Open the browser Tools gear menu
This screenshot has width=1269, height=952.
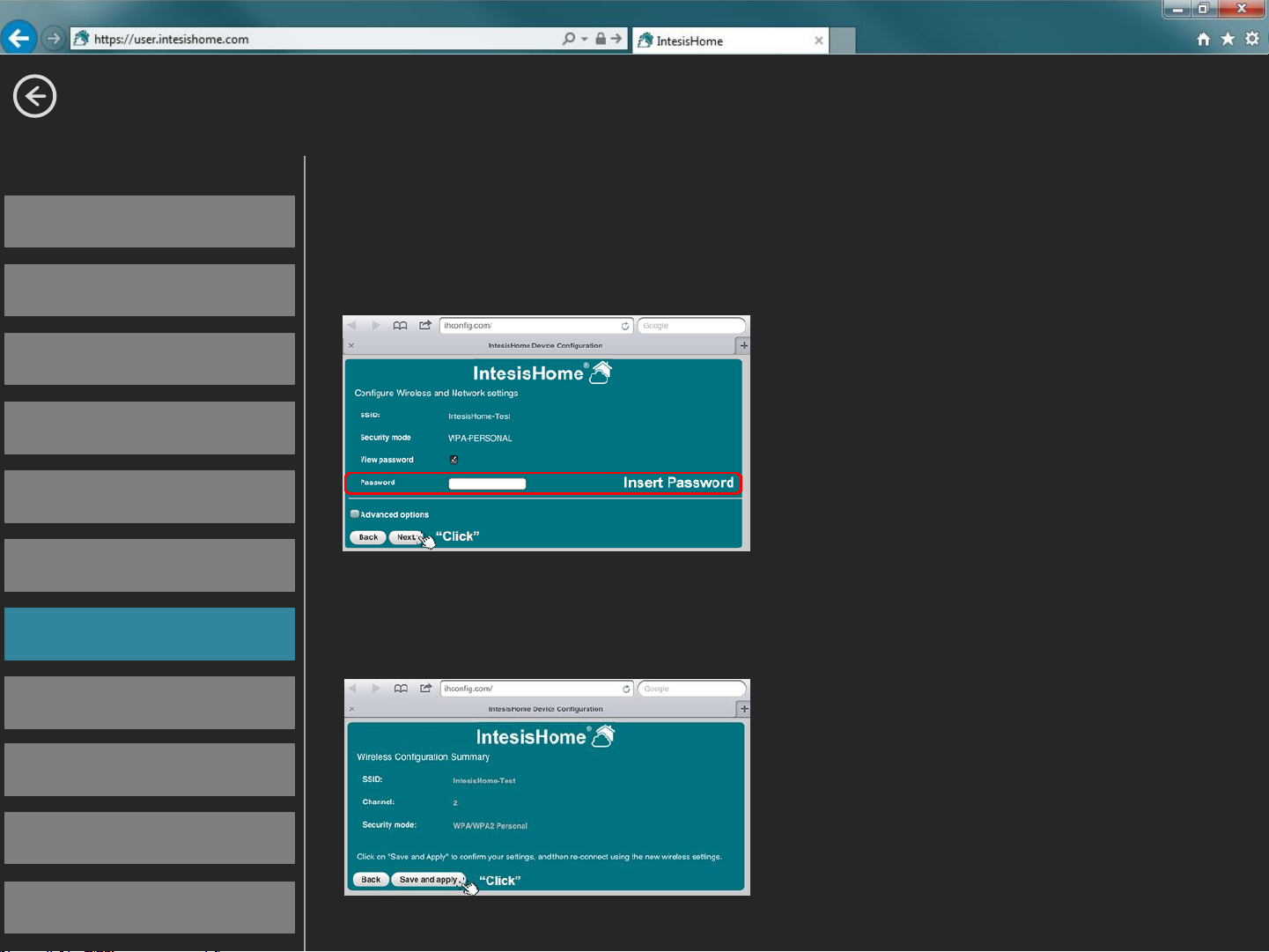1252,40
